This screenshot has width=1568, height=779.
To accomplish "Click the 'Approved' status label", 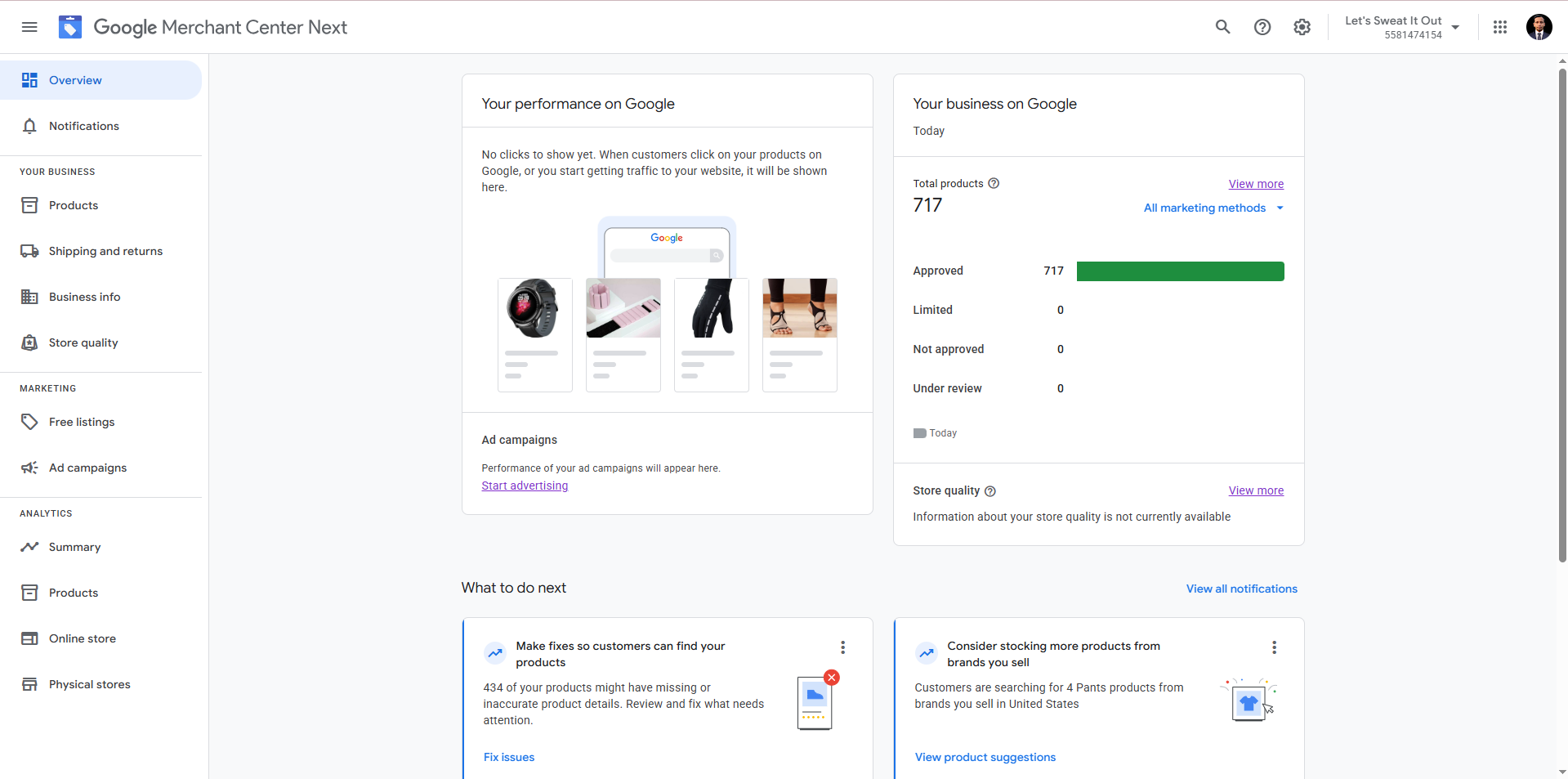I will [938, 271].
